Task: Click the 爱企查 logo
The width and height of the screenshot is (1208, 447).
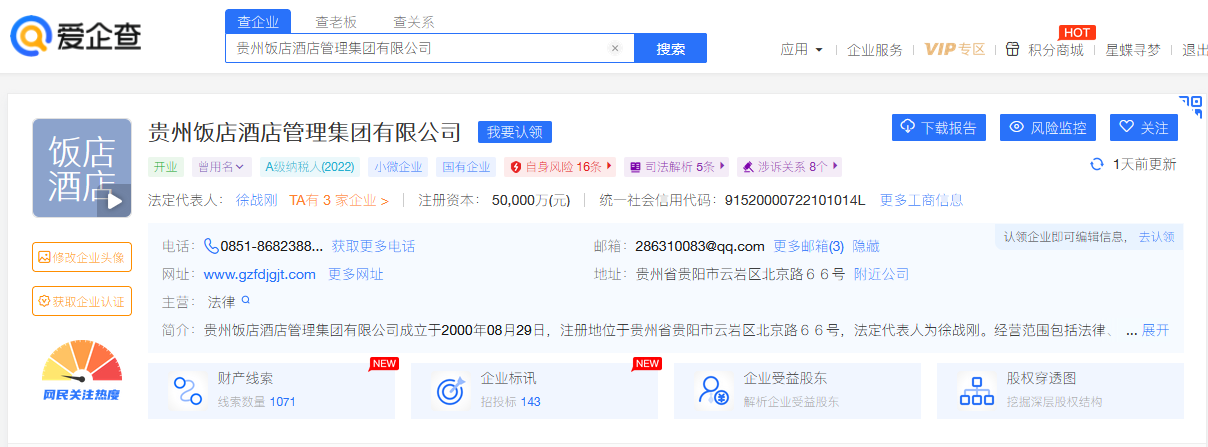Action: pyautogui.click(x=76, y=36)
